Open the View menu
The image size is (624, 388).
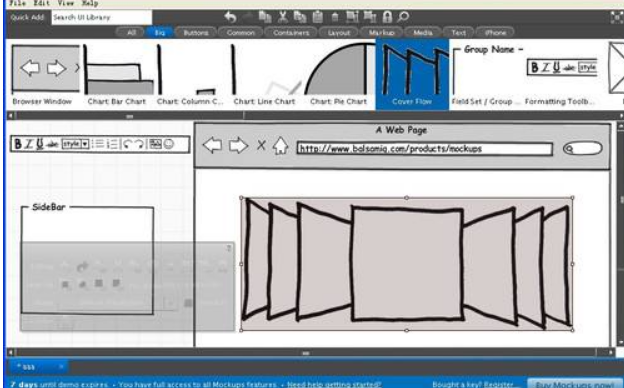(x=66, y=3)
